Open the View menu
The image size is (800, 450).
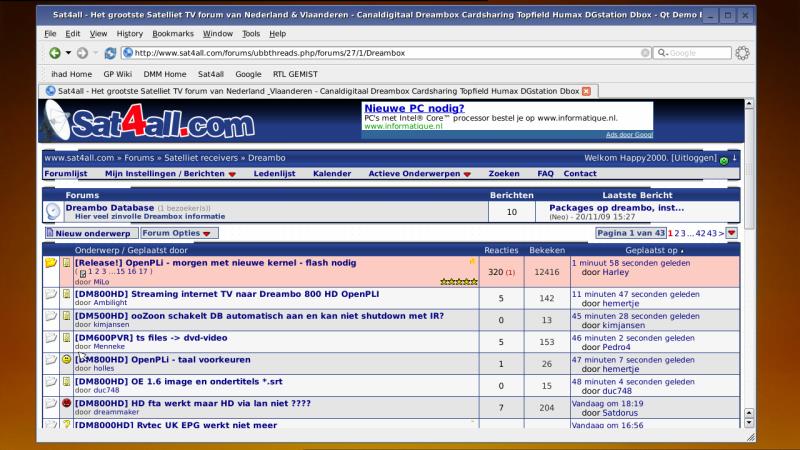[x=98, y=34]
